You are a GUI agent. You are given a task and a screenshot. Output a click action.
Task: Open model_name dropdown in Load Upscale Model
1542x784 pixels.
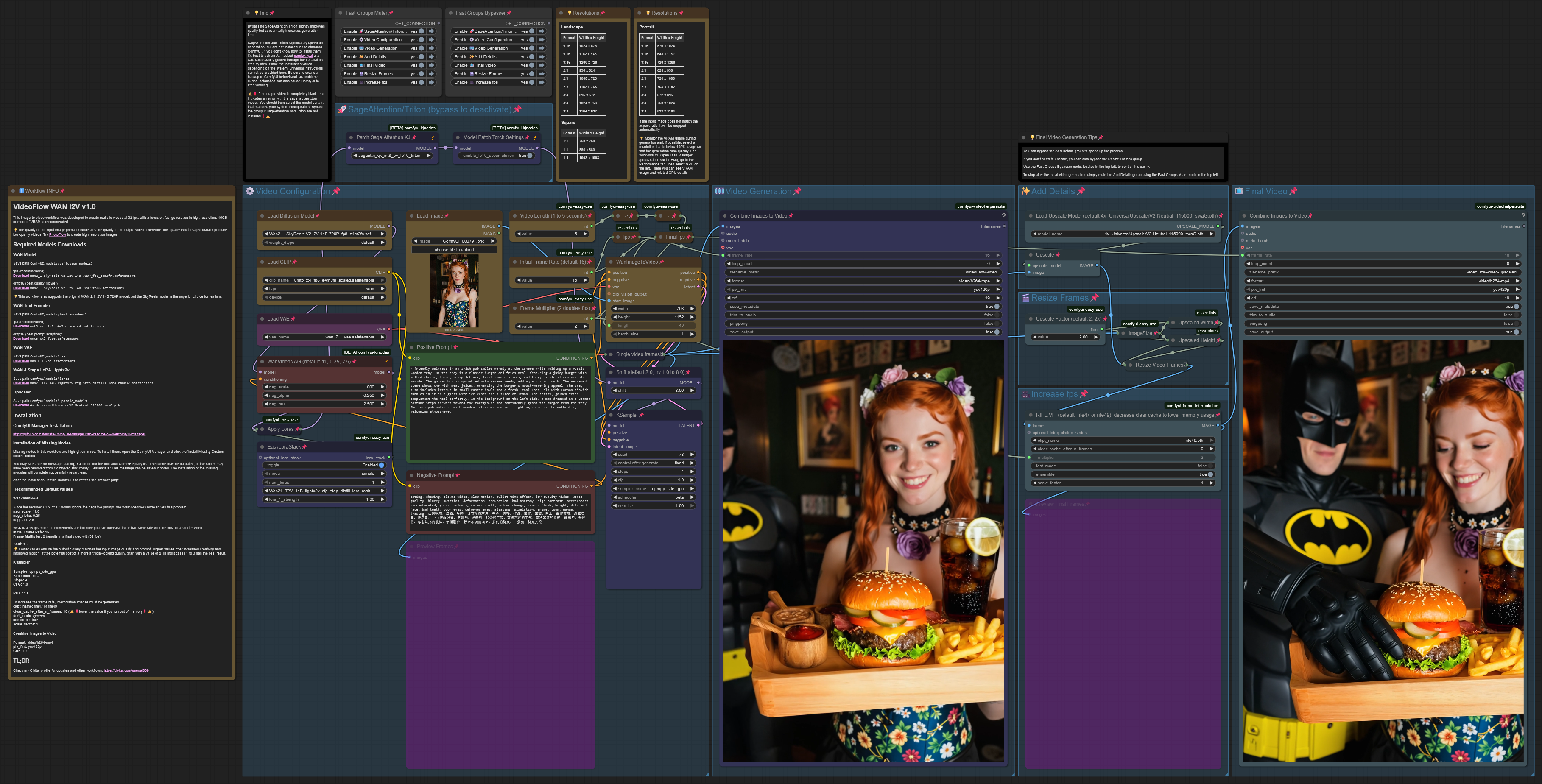pyautogui.click(x=1123, y=234)
